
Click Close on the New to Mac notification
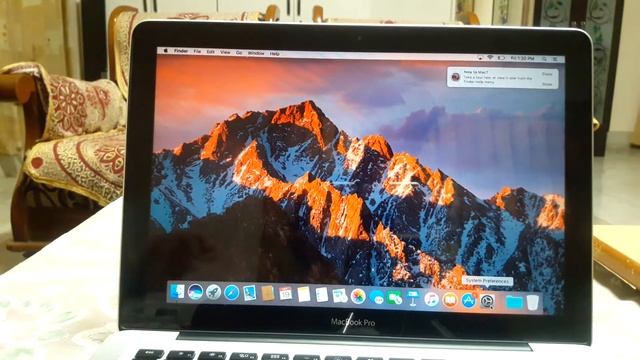point(547,74)
